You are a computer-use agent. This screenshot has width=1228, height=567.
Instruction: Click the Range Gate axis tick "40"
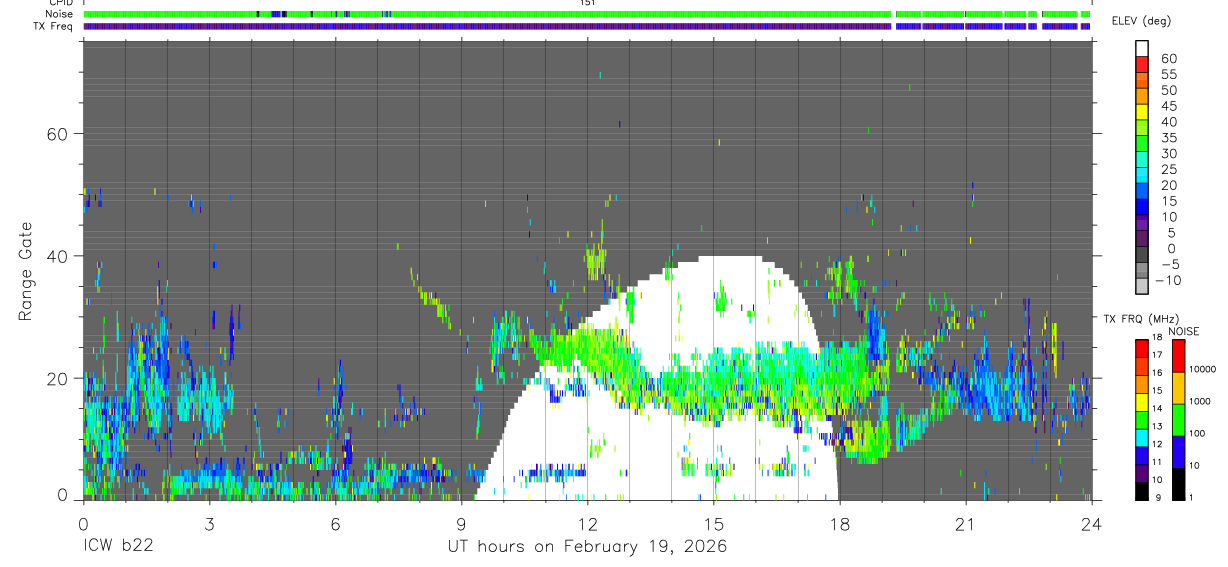[57, 256]
